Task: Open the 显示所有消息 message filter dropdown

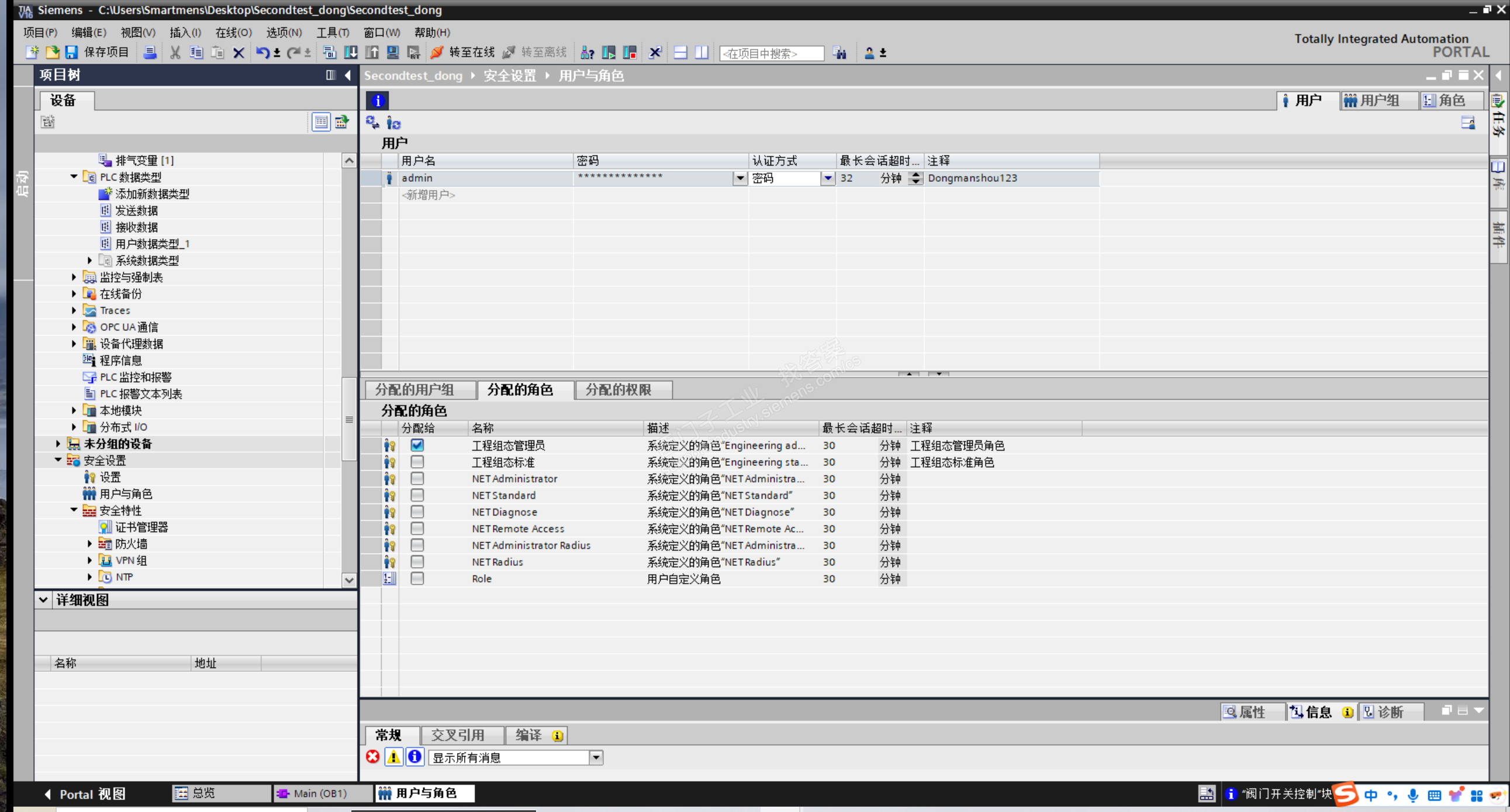Action: [x=596, y=758]
